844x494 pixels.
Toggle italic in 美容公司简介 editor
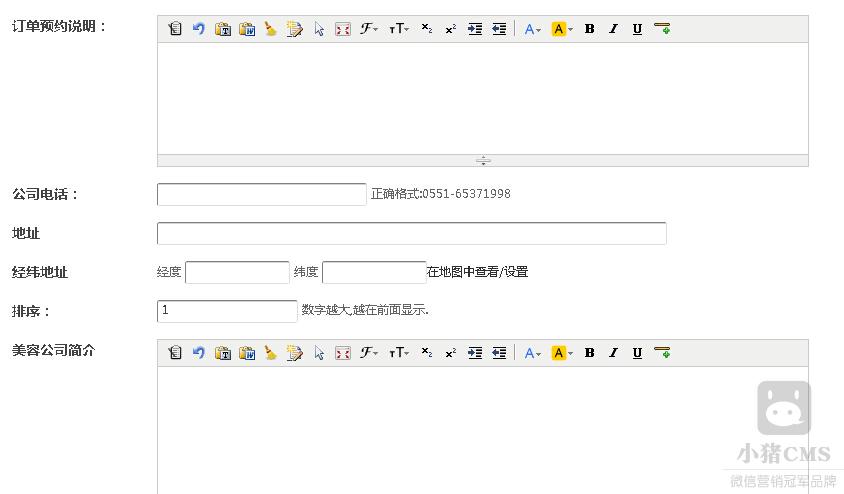click(x=613, y=353)
